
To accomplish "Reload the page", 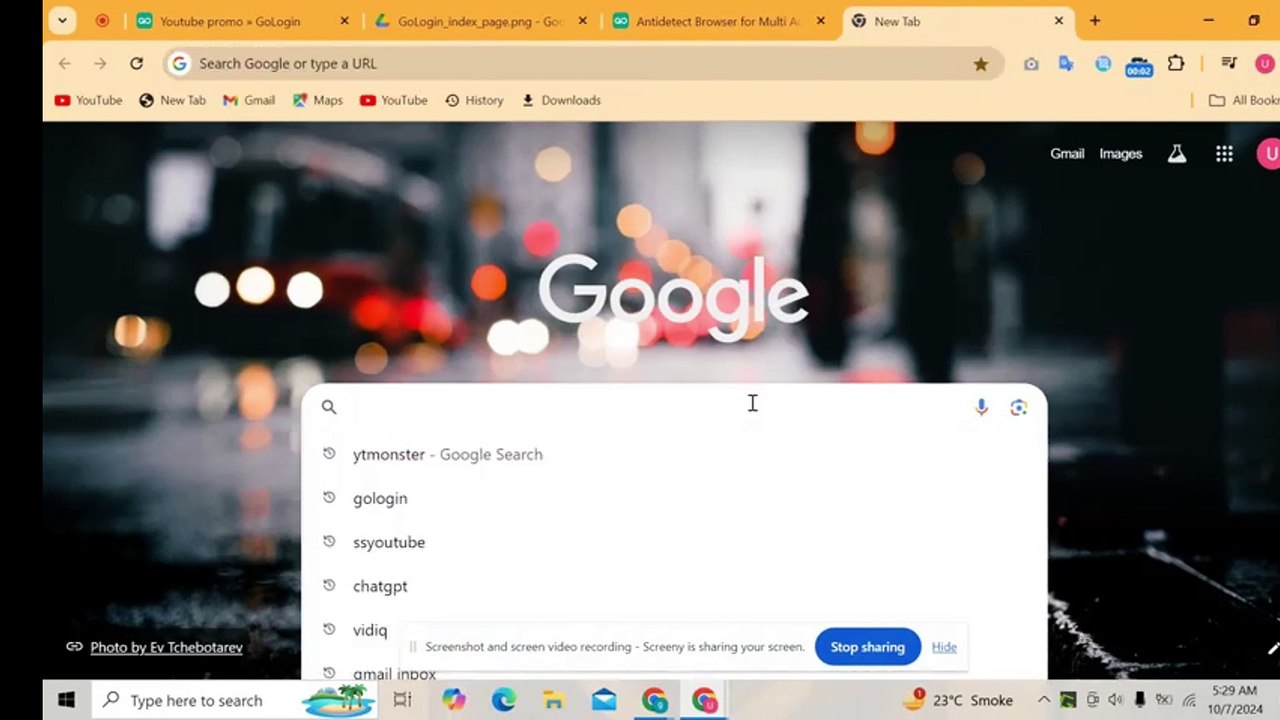I will coord(136,63).
